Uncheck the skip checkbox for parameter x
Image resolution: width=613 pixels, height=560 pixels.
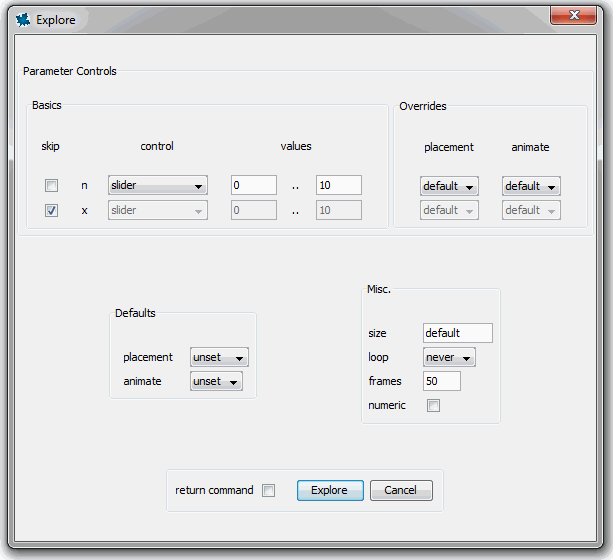pyautogui.click(x=51, y=210)
